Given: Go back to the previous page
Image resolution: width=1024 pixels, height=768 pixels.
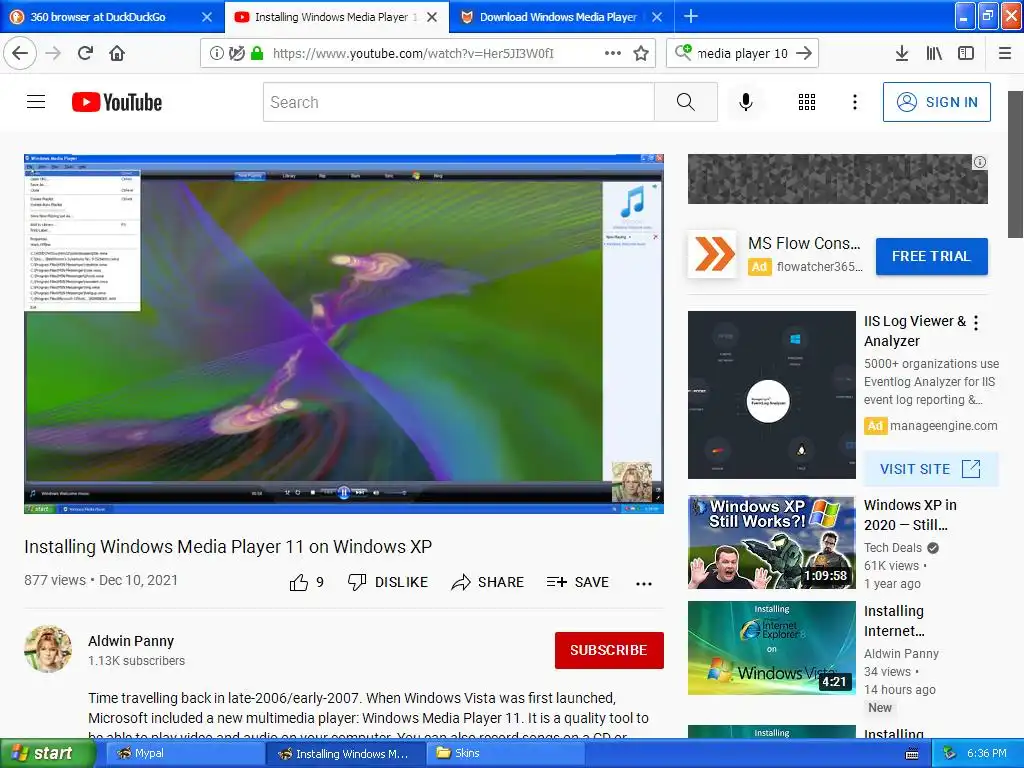Looking at the screenshot, I should coord(20,53).
